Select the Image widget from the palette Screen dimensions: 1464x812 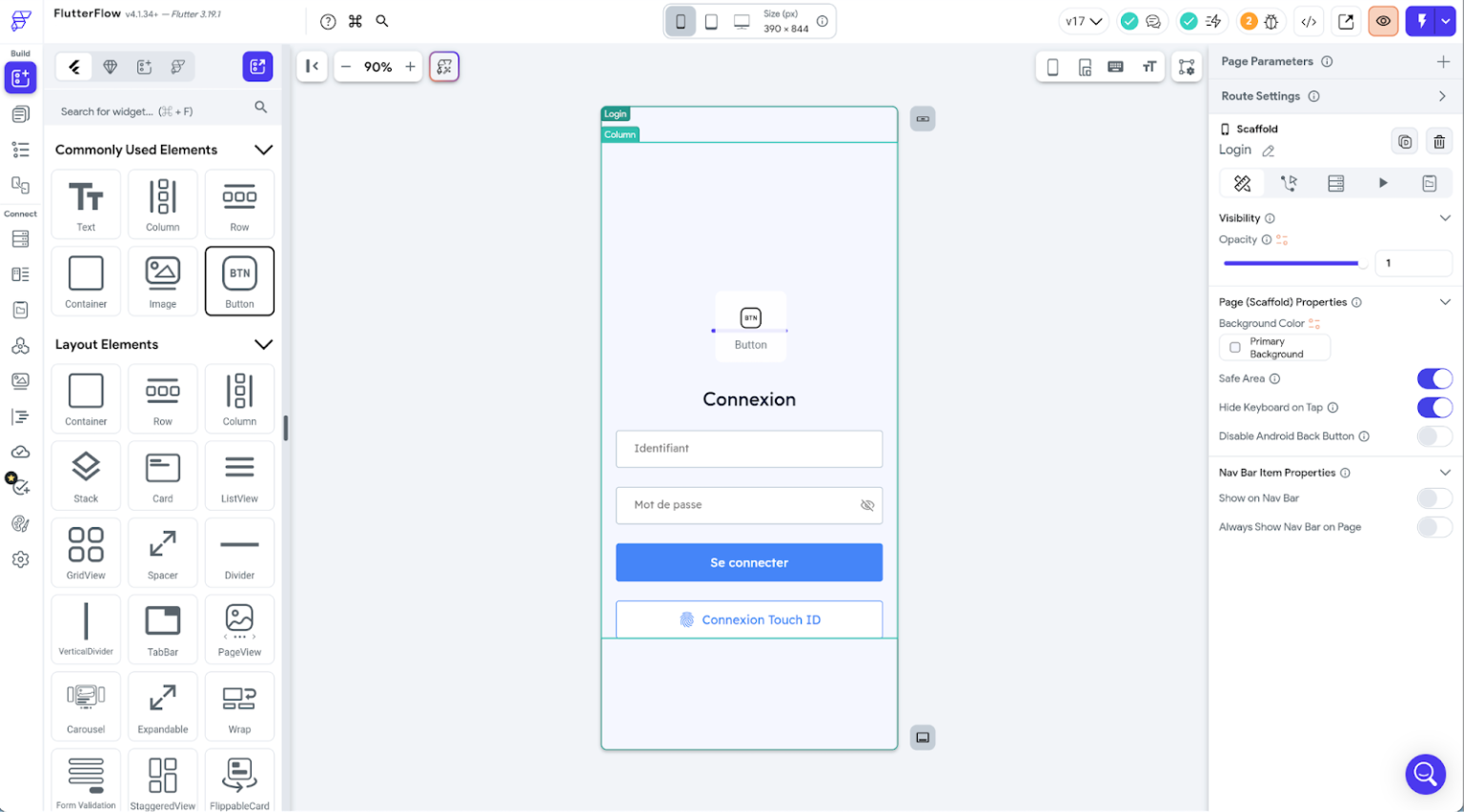pos(162,280)
